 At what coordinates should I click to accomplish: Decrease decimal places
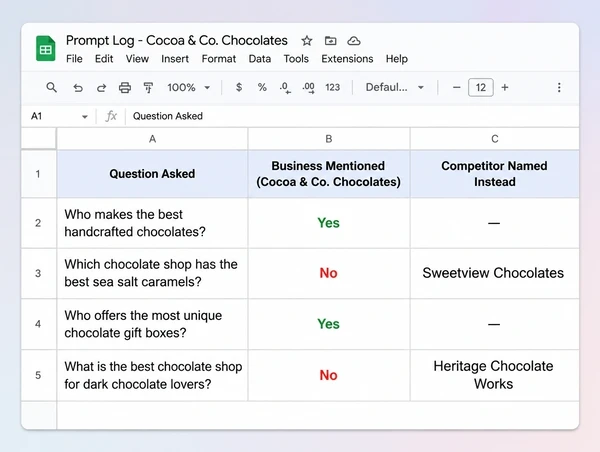click(285, 88)
